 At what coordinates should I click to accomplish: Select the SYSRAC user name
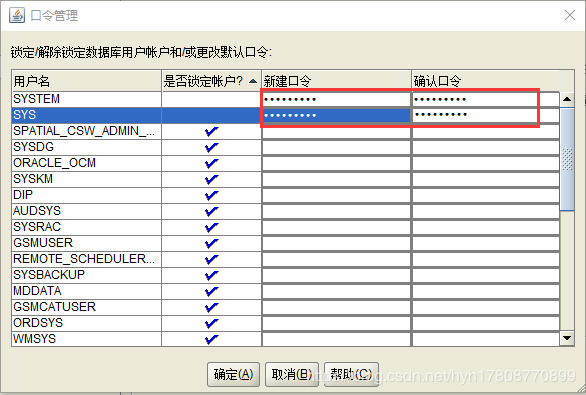pos(37,227)
